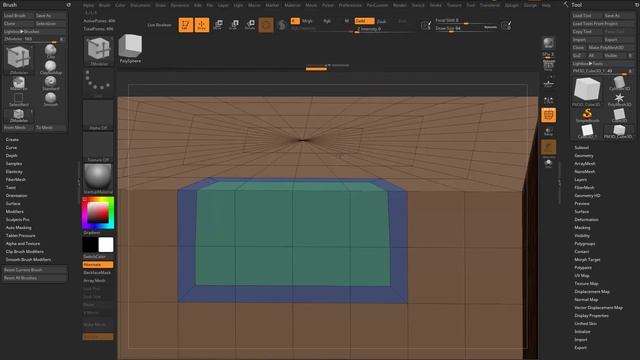Screen dimensions: 640x360
Task: Open the Document menu
Action: (x=140, y=5)
